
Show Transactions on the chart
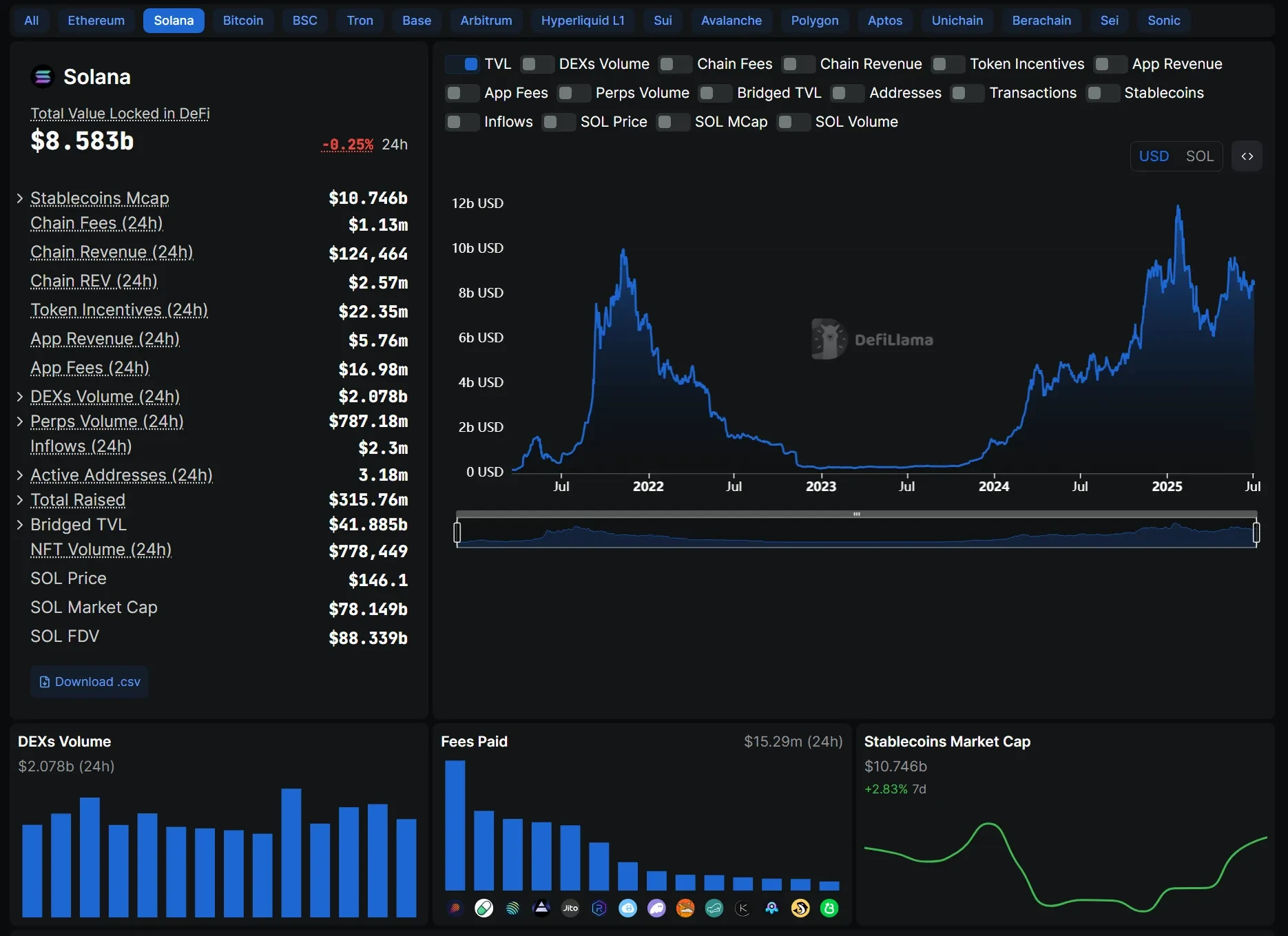pos(967,93)
